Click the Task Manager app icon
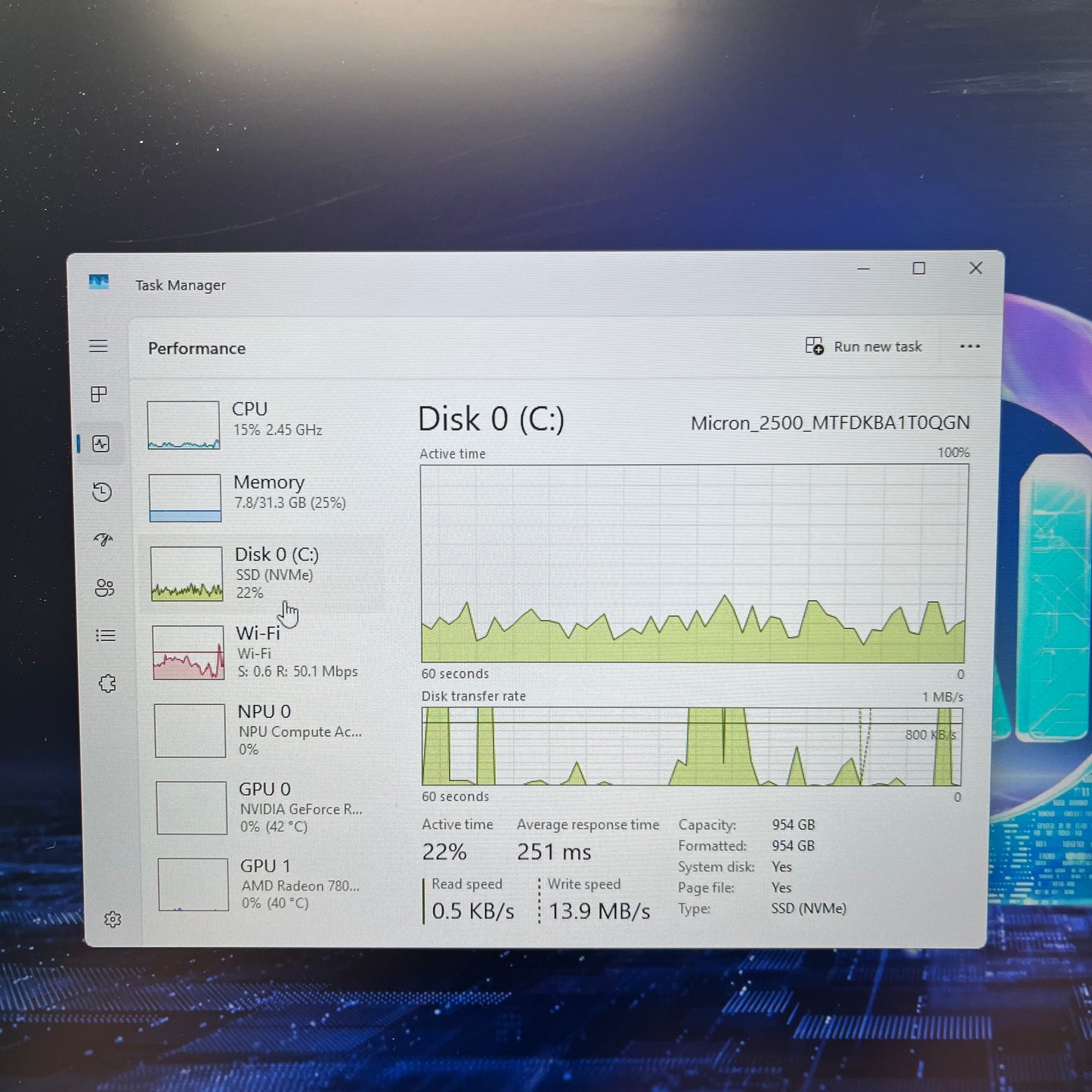Image resolution: width=1092 pixels, height=1092 pixels. pos(99,282)
